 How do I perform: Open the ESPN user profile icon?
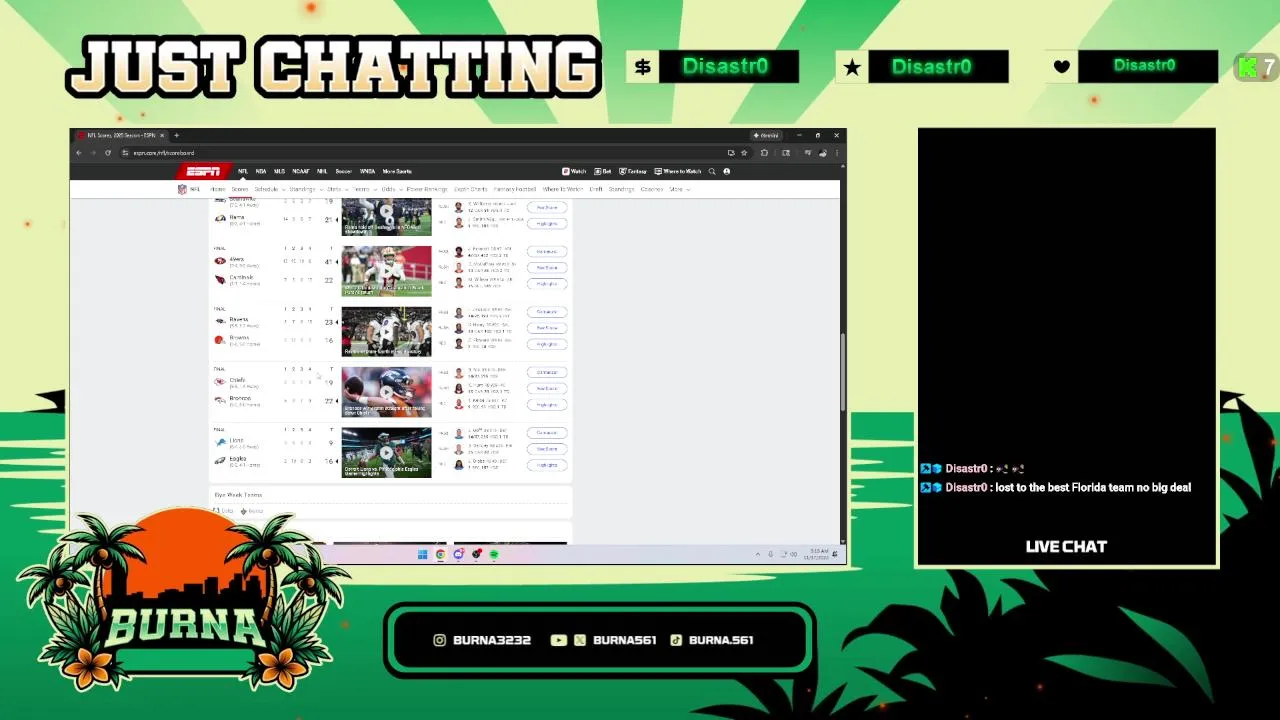(727, 171)
